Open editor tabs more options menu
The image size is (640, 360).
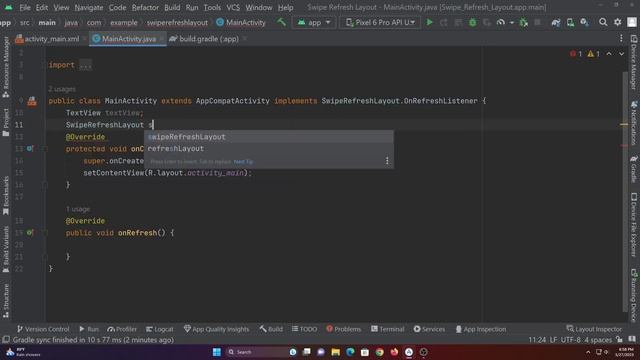[x=621, y=38]
